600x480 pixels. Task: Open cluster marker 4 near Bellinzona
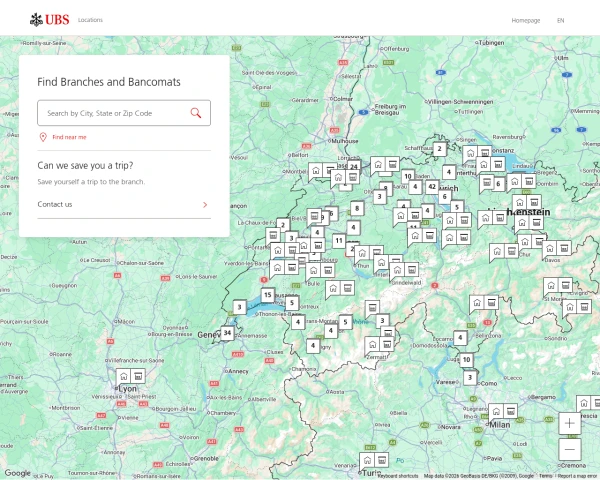point(460,338)
